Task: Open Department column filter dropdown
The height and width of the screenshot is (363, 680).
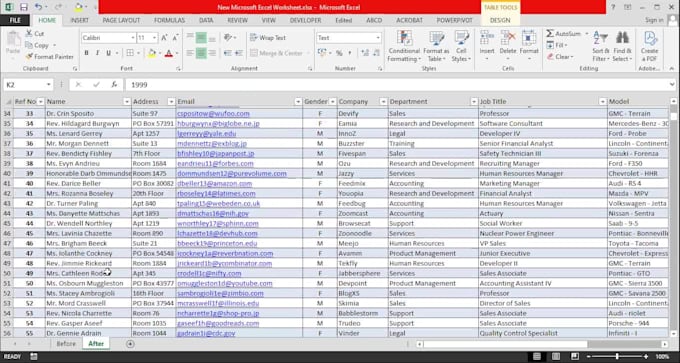Action: coord(474,101)
